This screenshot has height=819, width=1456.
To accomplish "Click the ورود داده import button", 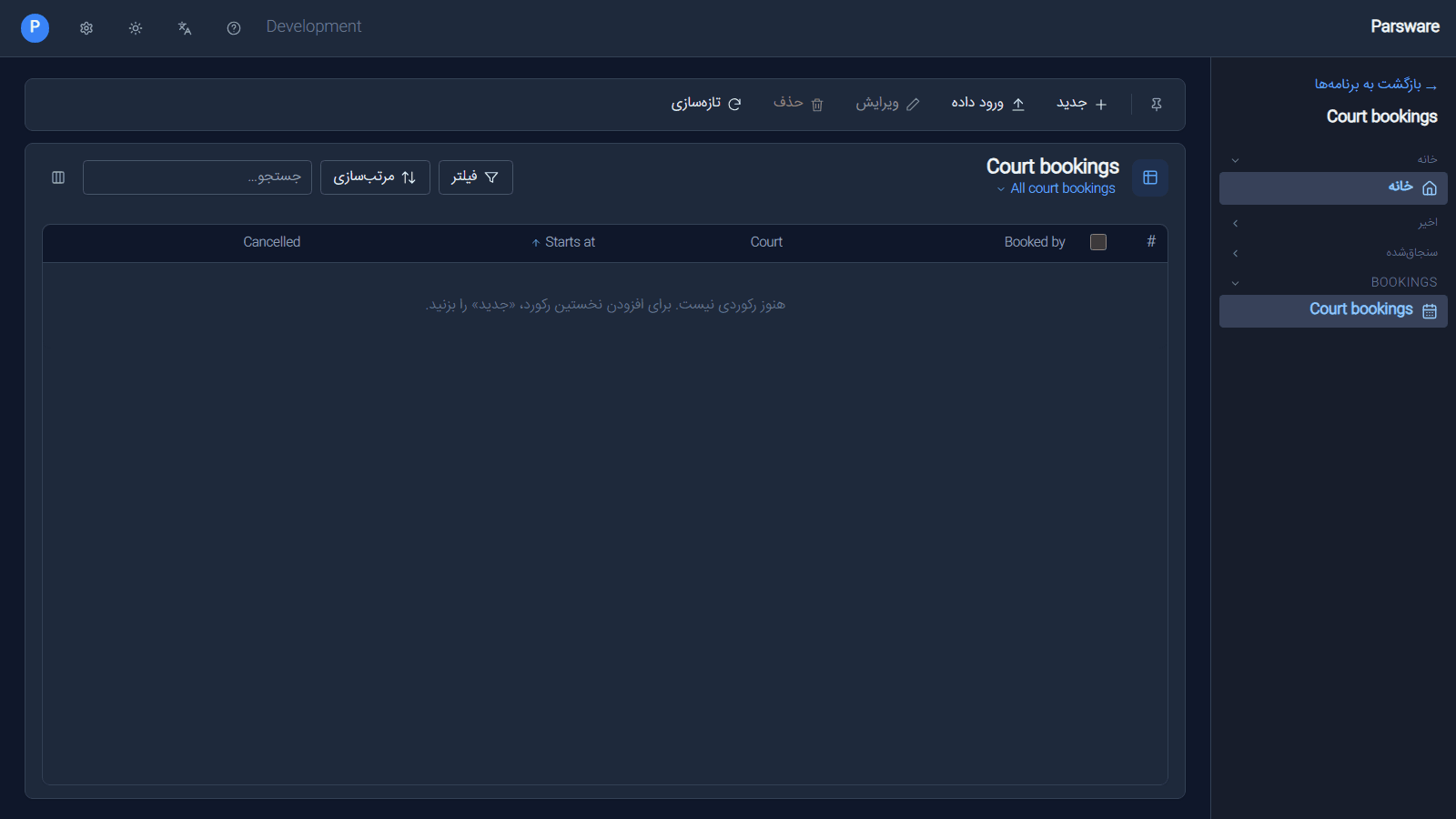I will (988, 104).
